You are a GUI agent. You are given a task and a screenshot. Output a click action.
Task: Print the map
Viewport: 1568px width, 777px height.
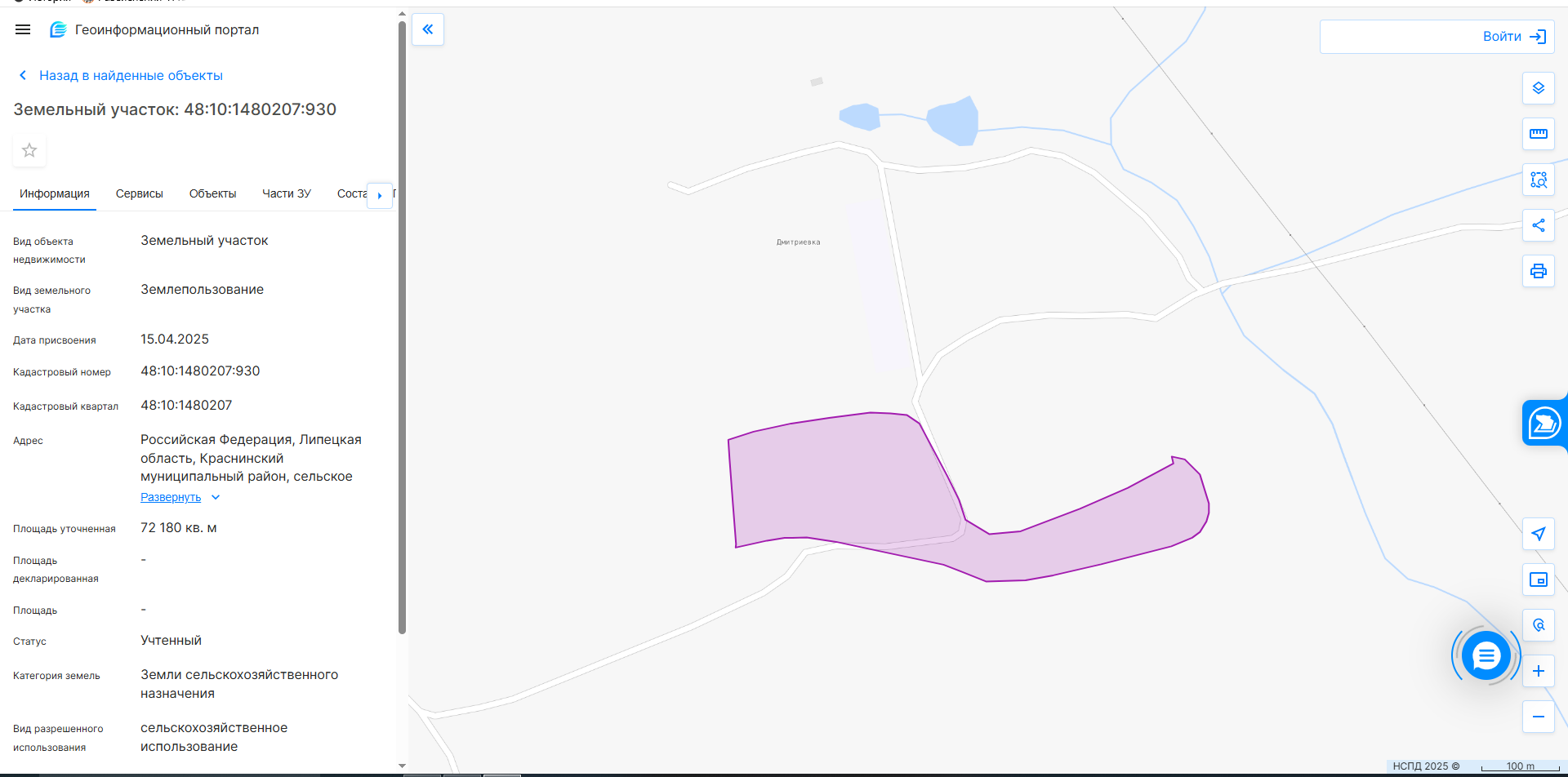(x=1538, y=271)
